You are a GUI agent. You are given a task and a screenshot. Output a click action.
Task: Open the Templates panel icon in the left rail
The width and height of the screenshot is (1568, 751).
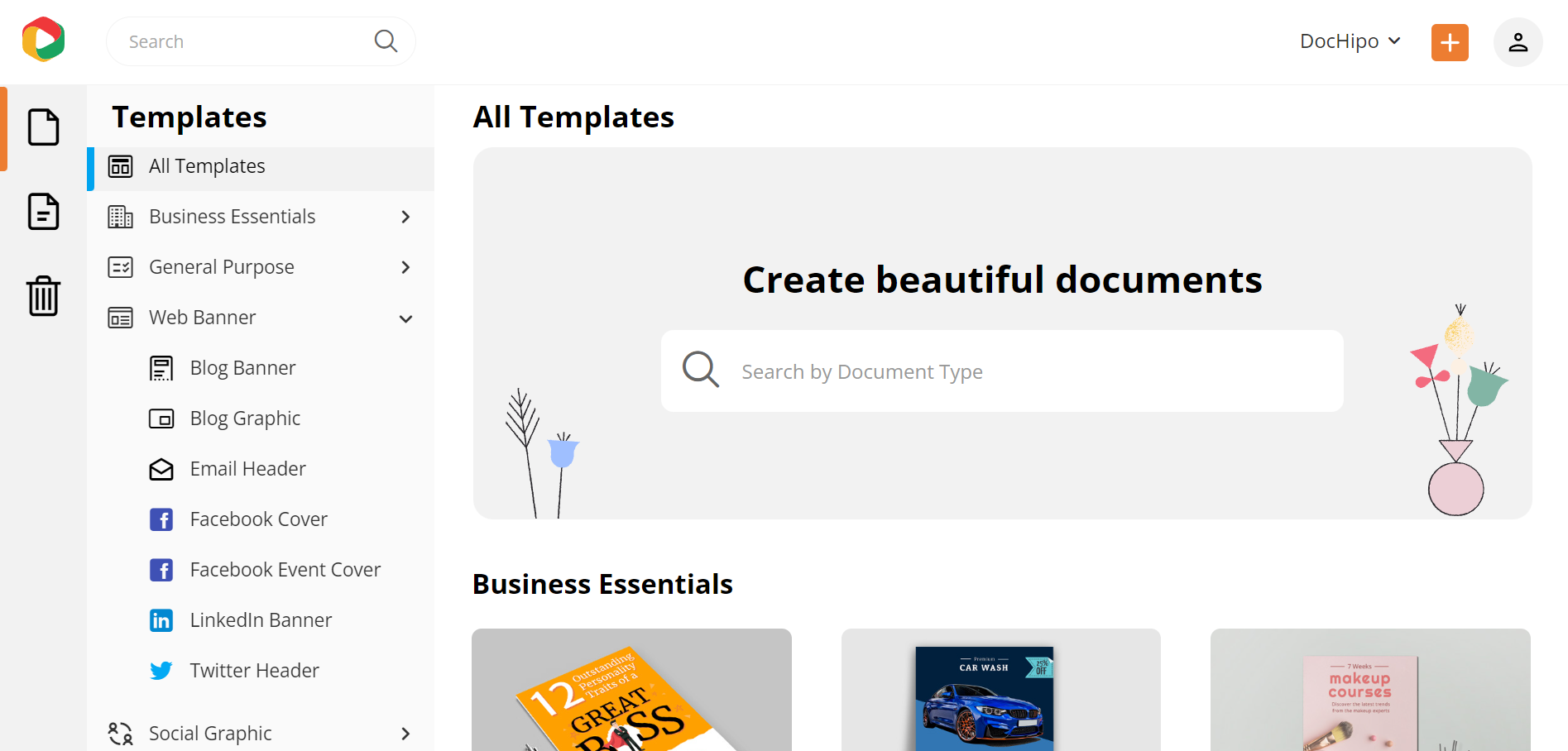[x=43, y=127]
